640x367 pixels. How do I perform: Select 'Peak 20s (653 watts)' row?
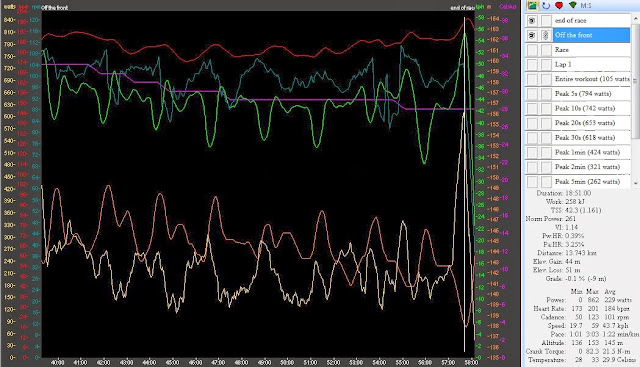click(591, 123)
